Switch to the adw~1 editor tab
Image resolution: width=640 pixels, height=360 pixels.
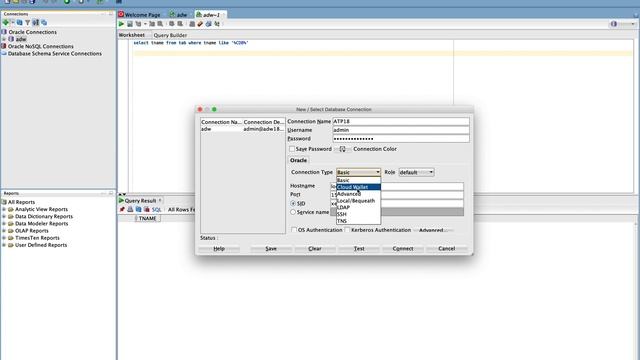tap(211, 15)
